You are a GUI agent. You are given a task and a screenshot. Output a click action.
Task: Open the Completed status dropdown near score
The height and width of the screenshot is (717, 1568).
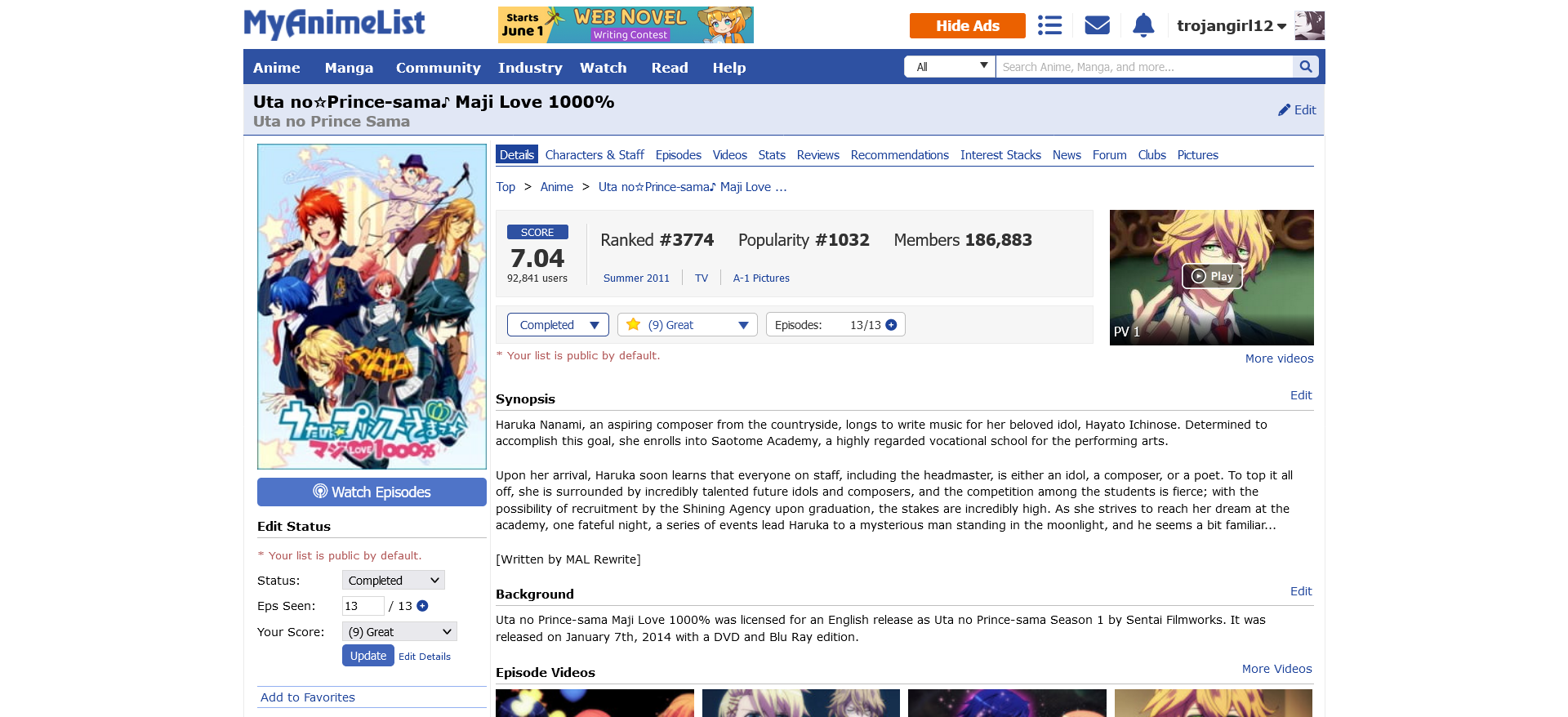click(x=558, y=325)
